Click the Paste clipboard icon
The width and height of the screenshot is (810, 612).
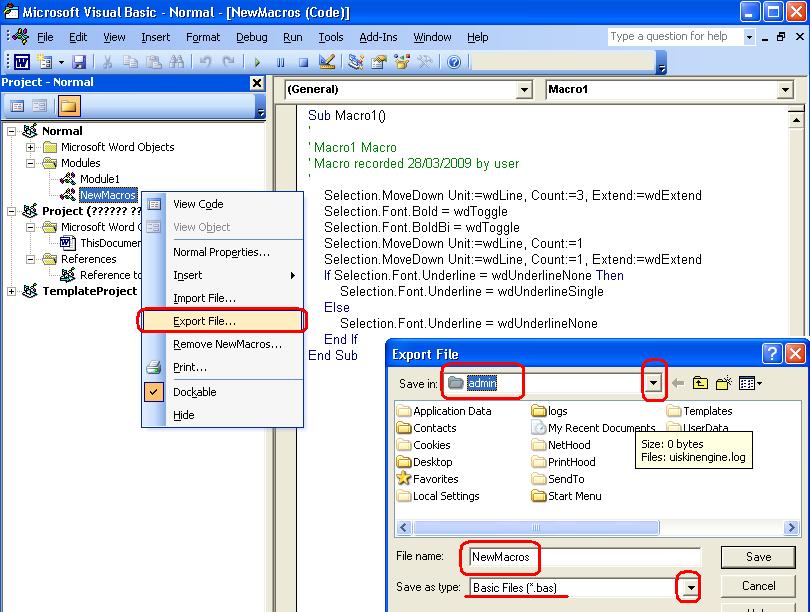pos(153,62)
